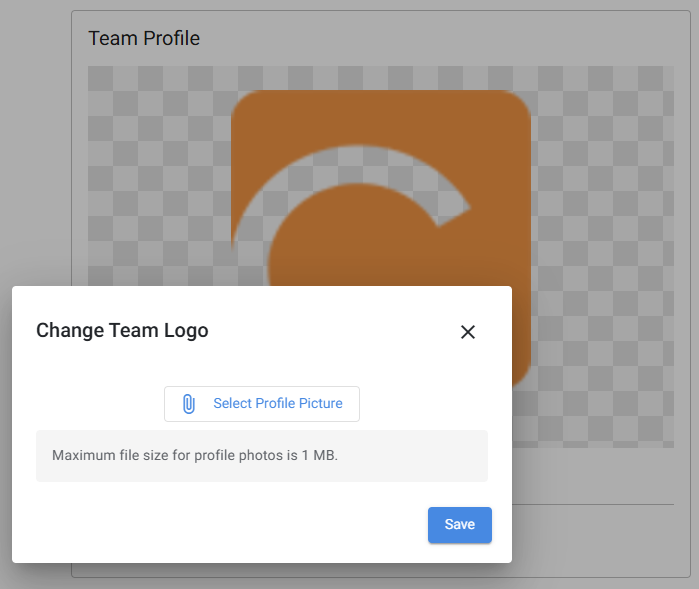Click the Team Profile heading
The image size is (699, 589).
click(x=144, y=38)
